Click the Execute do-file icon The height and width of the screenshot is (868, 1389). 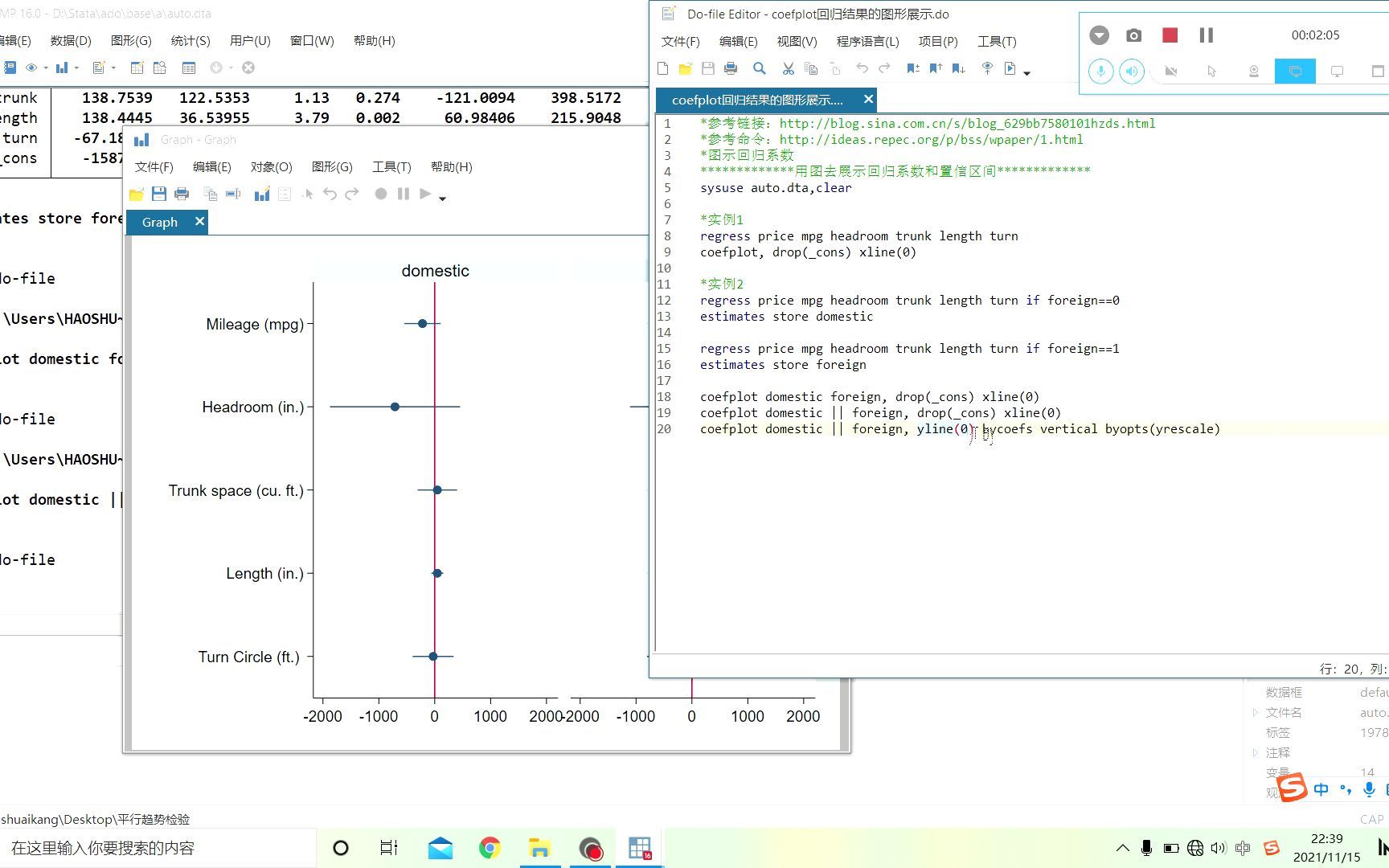tap(1010, 68)
